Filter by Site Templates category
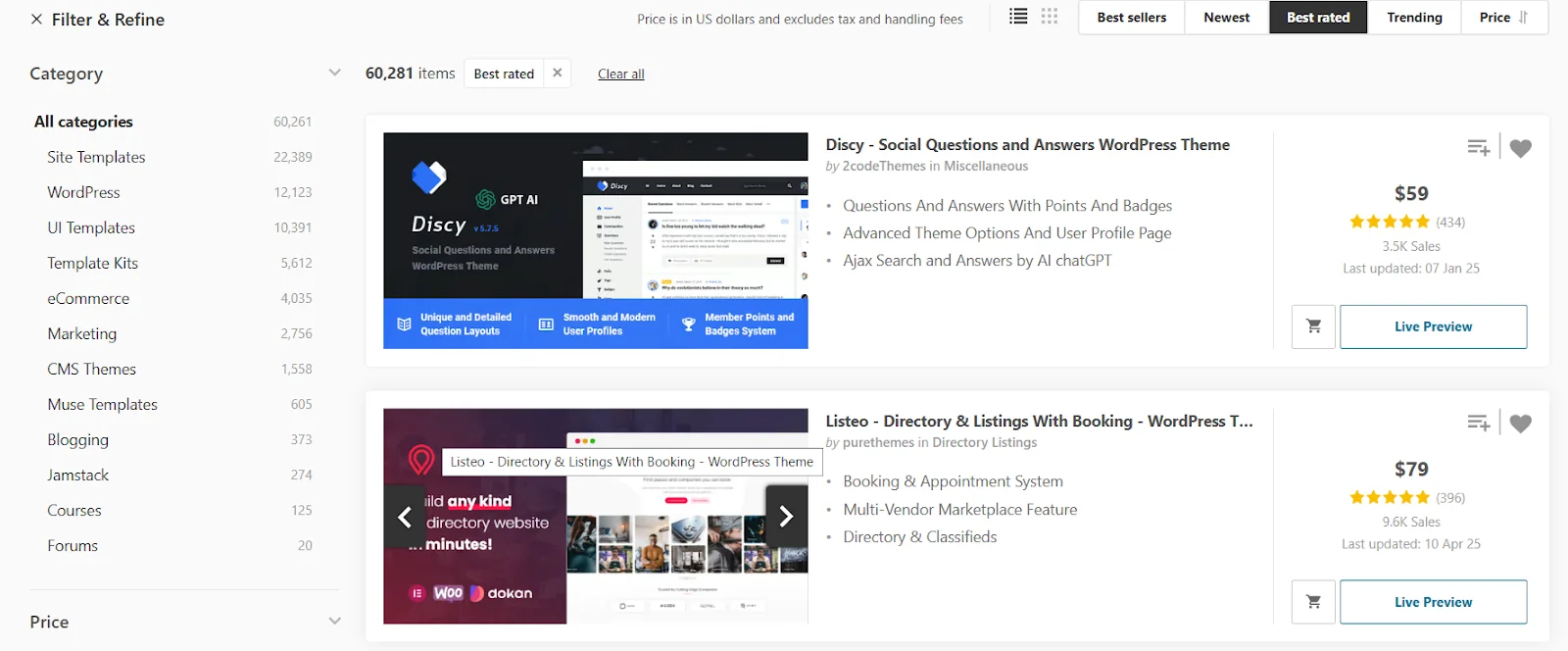 (96, 157)
